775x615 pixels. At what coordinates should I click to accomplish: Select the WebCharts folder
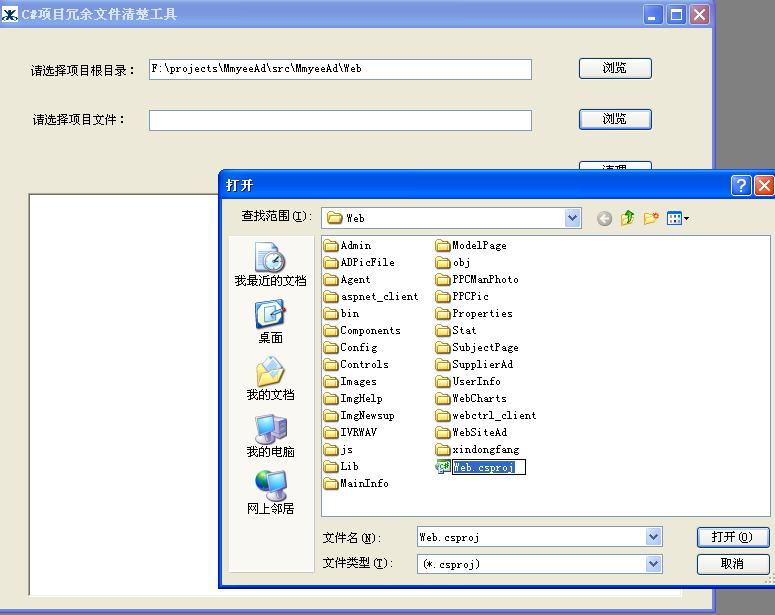click(x=478, y=399)
